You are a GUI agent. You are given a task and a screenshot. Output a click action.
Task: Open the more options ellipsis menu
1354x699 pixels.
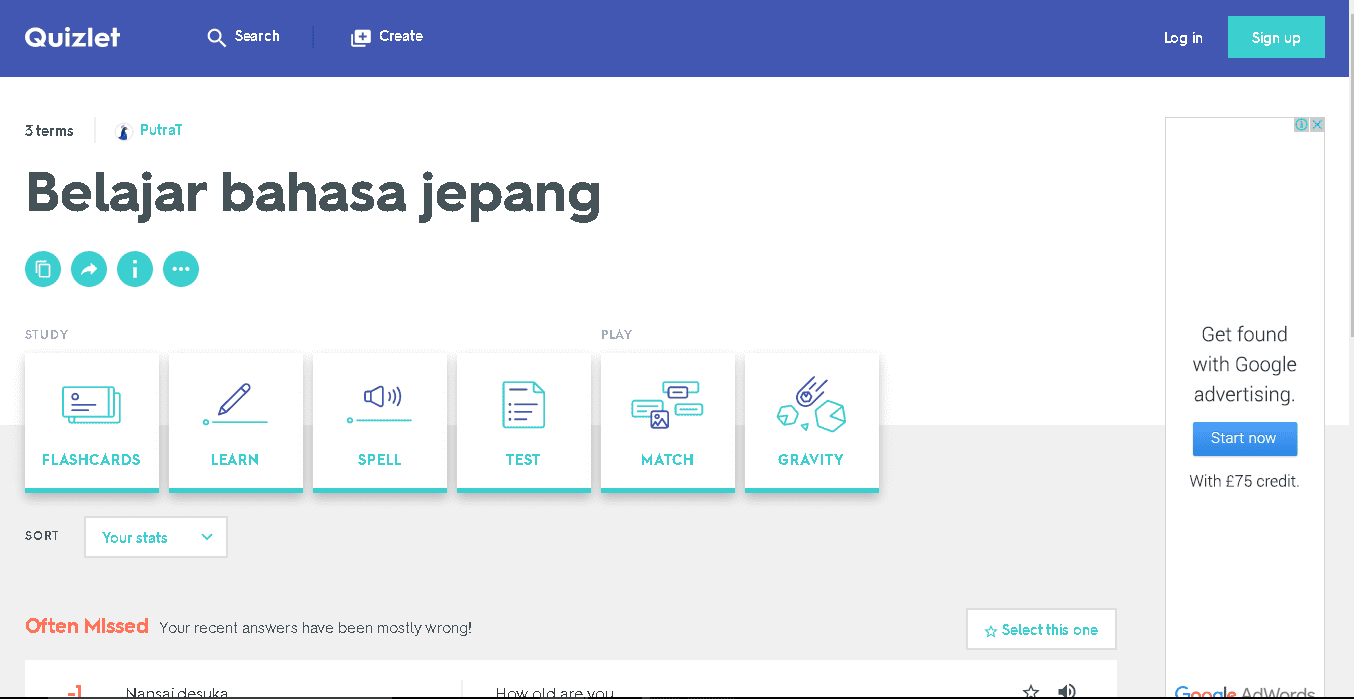tap(181, 269)
